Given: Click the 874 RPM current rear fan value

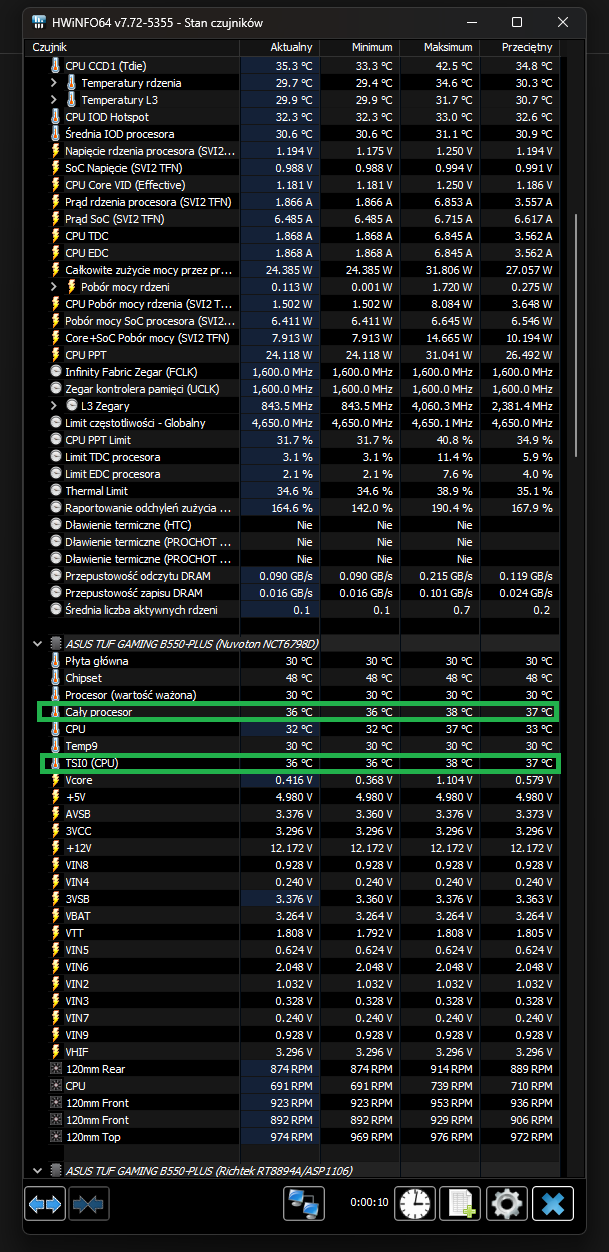Looking at the screenshot, I should (292, 1069).
